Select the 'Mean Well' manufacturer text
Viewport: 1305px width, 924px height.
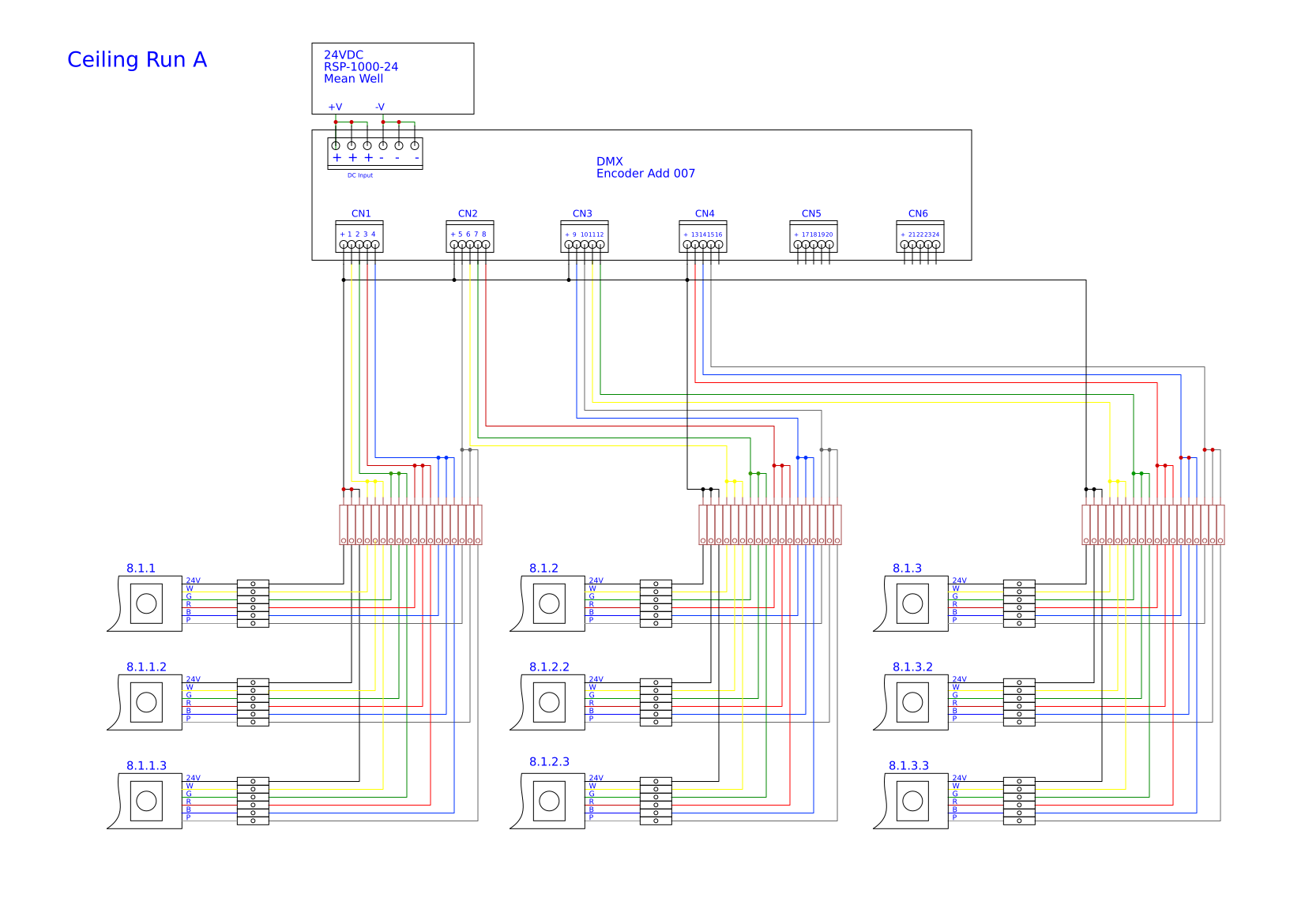click(353, 79)
